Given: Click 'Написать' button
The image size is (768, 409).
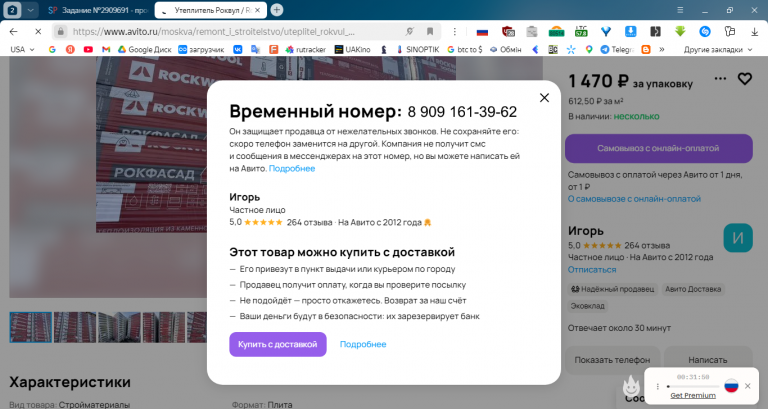Looking at the screenshot, I should 708,360.
